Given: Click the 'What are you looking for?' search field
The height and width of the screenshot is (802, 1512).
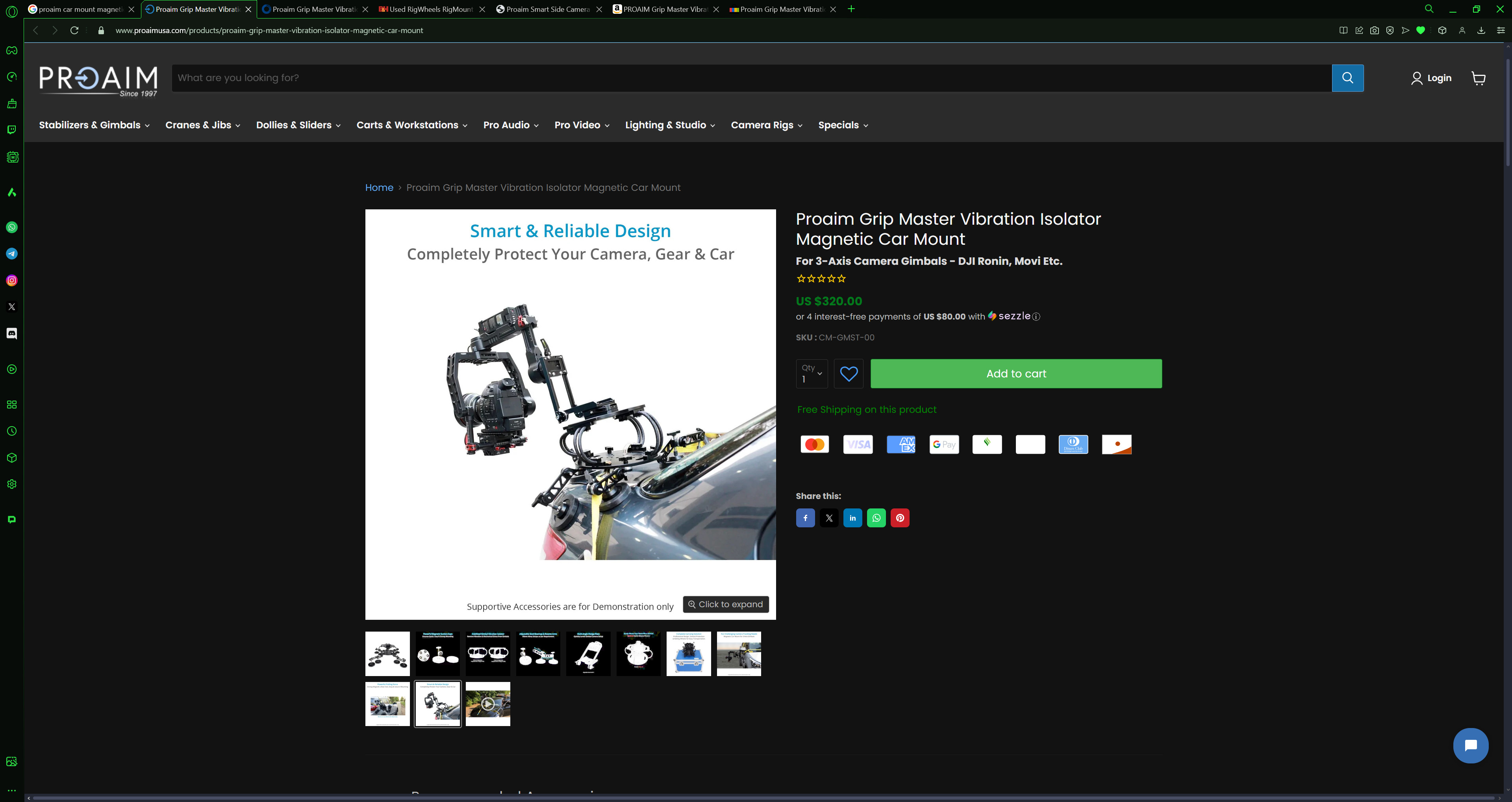Looking at the screenshot, I should pos(751,78).
